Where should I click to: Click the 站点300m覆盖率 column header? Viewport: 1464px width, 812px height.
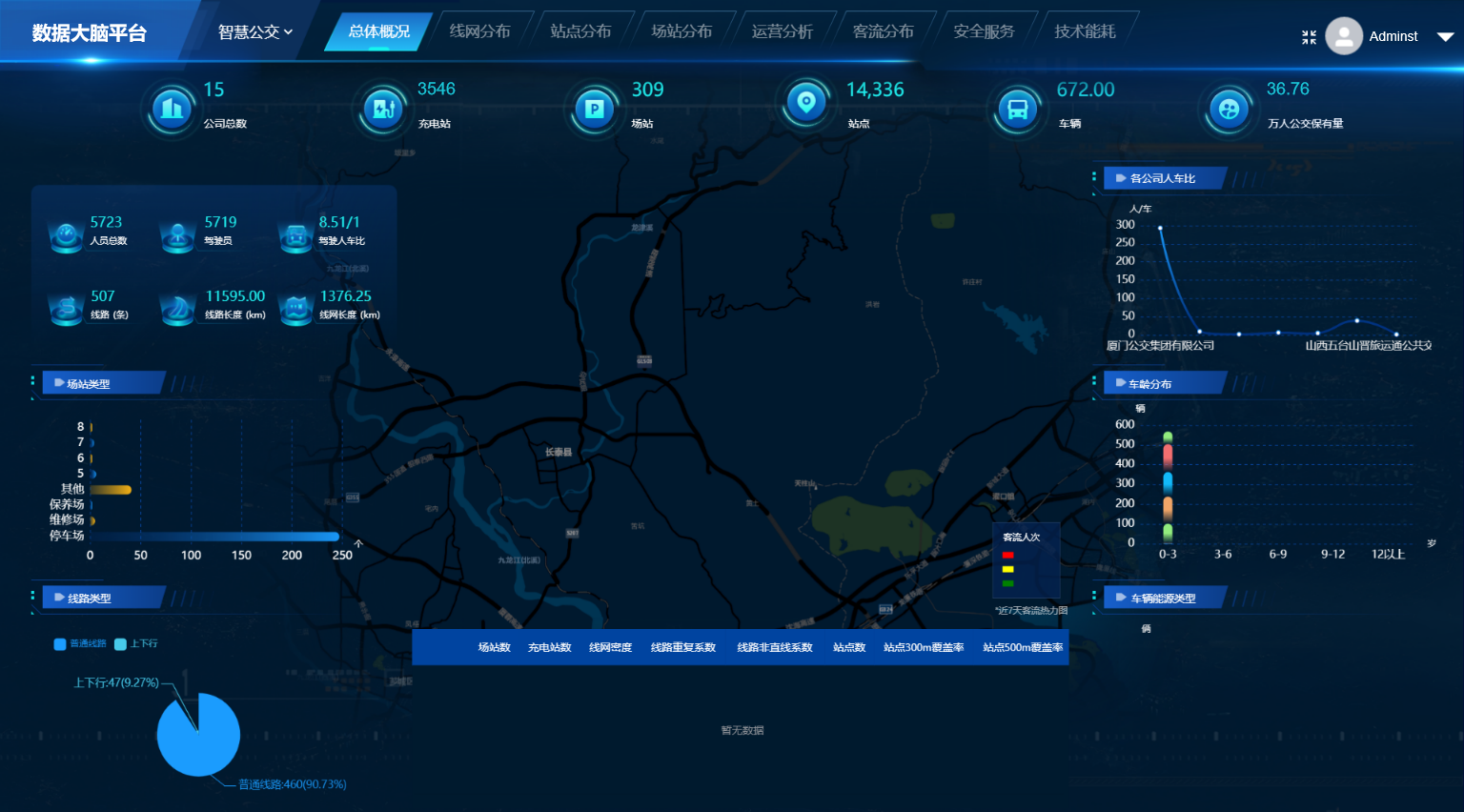923,647
